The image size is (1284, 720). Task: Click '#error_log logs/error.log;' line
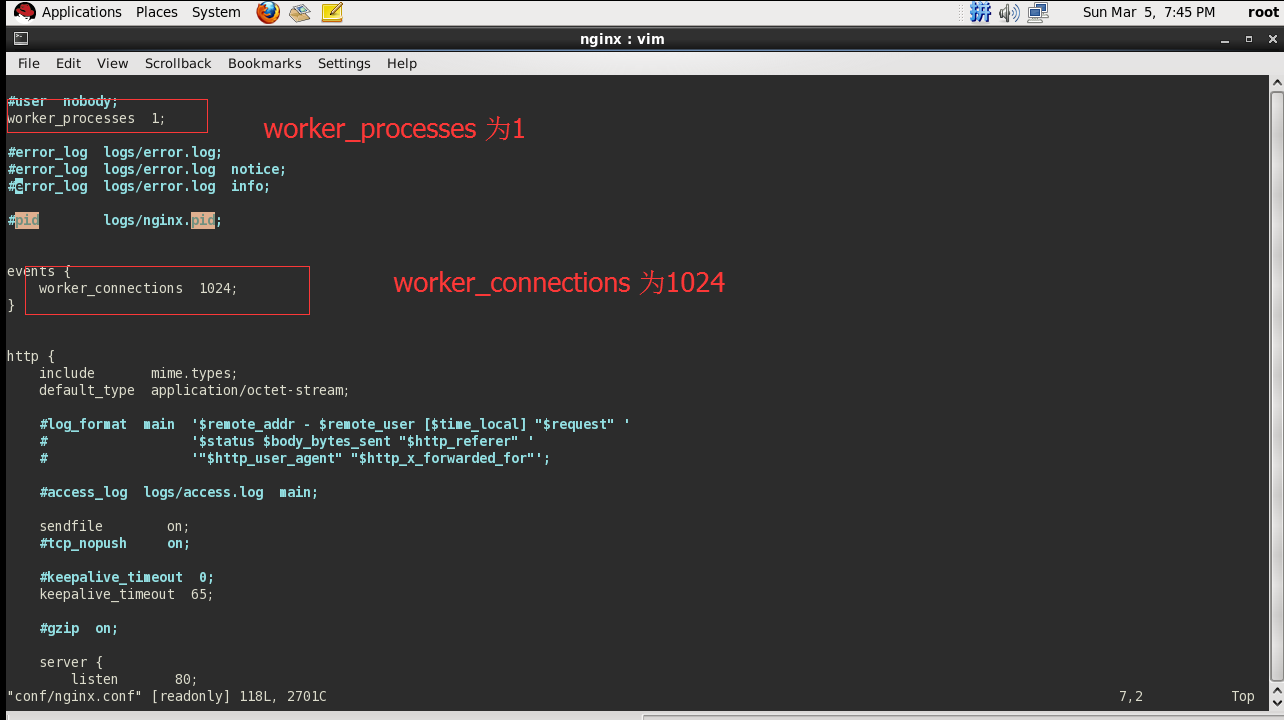click(115, 152)
